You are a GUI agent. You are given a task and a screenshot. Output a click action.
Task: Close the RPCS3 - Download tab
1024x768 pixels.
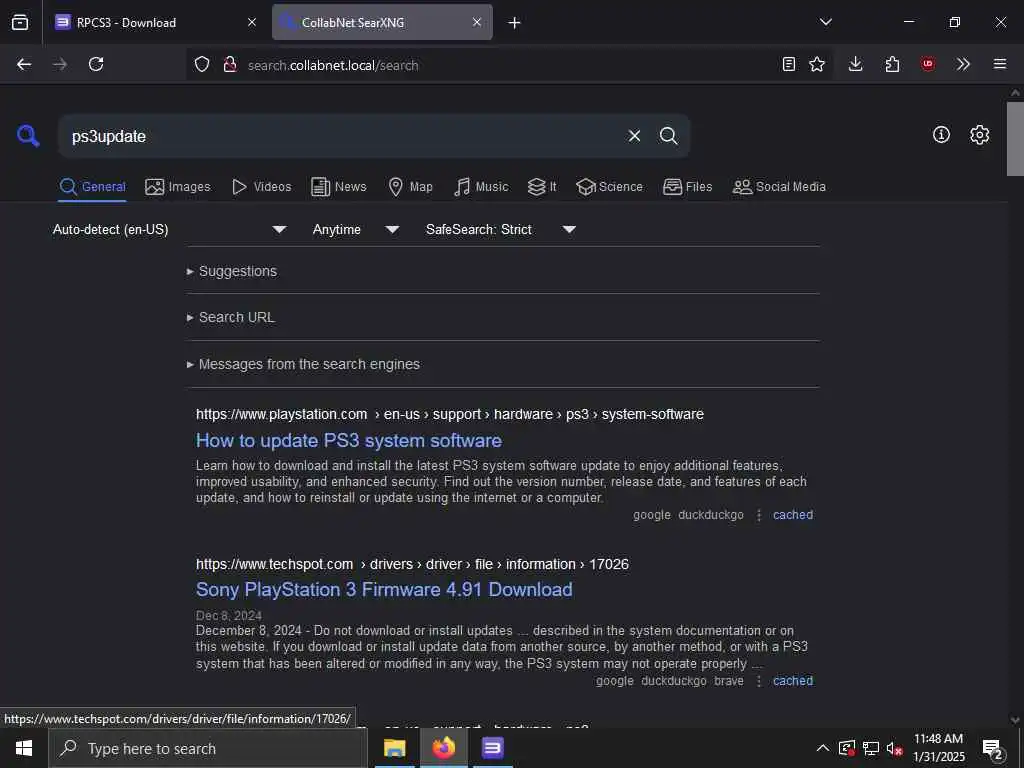click(252, 22)
